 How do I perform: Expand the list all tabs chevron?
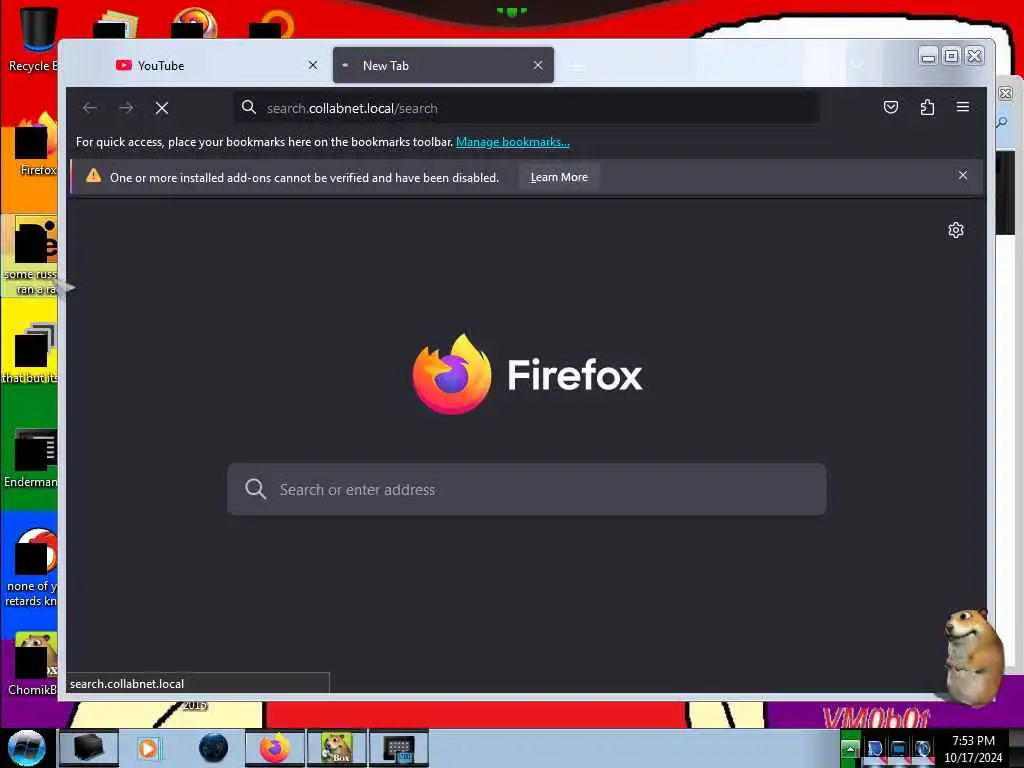coord(857,65)
